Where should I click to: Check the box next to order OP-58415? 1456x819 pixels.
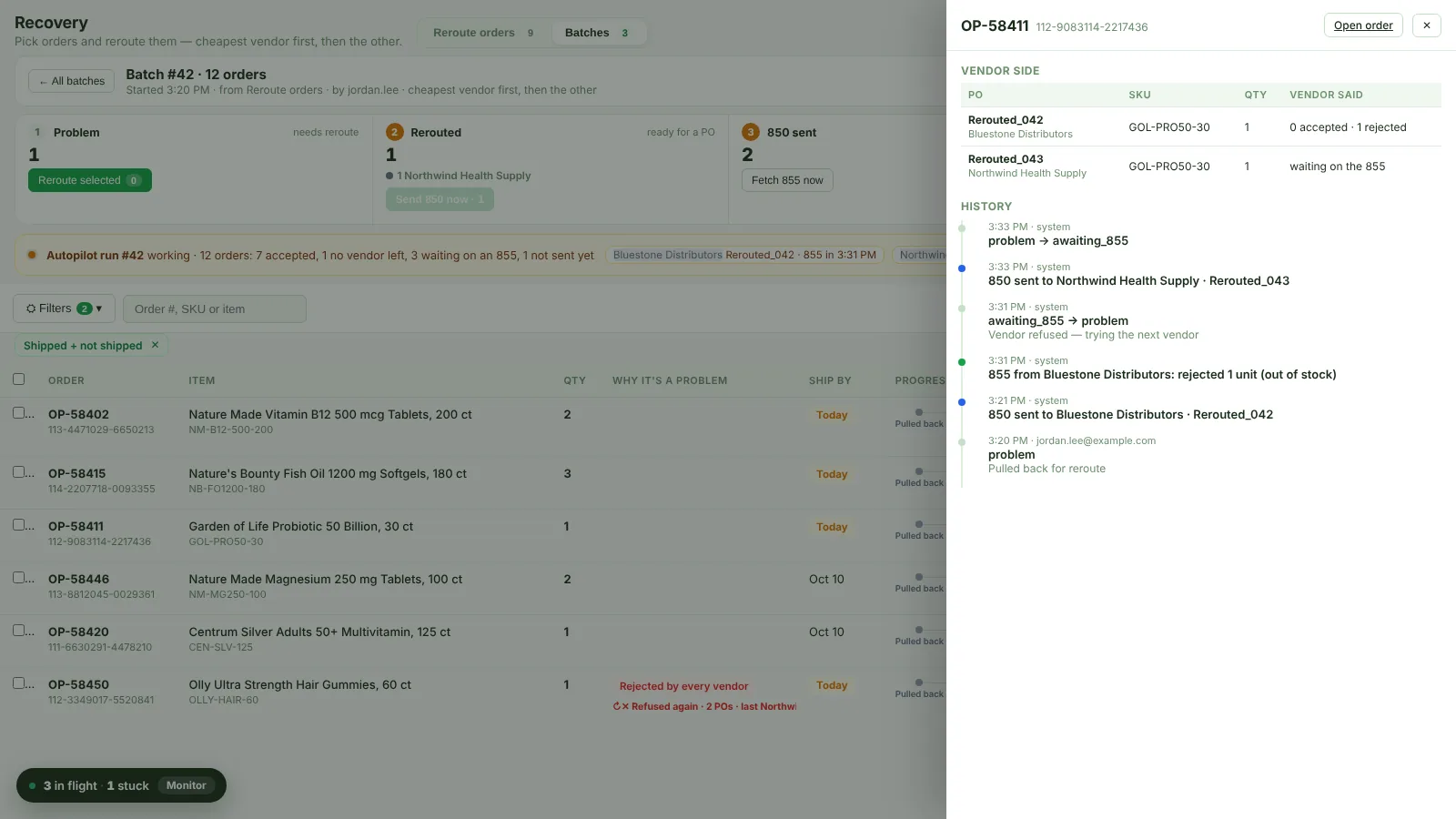point(18,472)
